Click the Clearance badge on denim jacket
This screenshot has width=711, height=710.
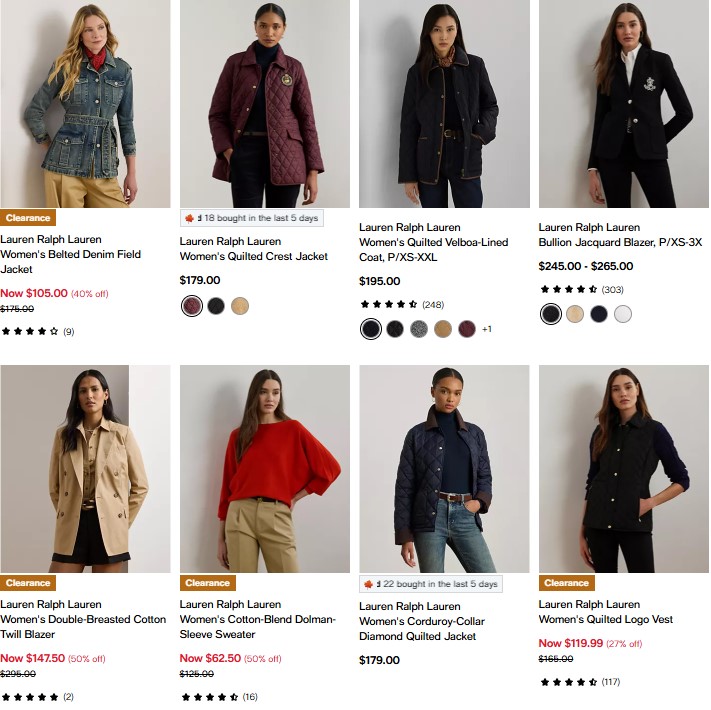(x=28, y=218)
